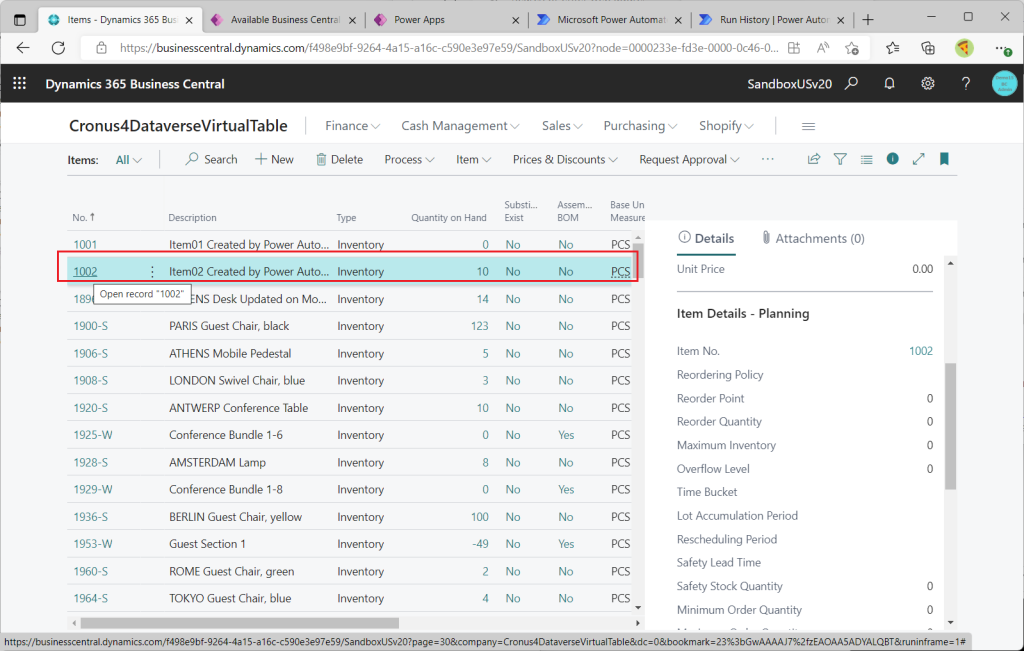Select the ANTWERP Conference Table description cell
The height and width of the screenshot is (651, 1024).
238,408
